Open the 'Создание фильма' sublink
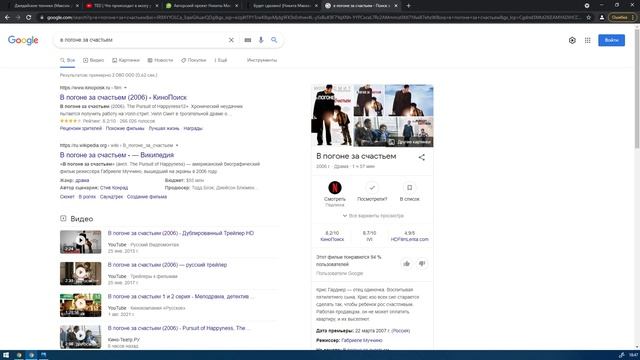640x360 pixels. pos(147,197)
